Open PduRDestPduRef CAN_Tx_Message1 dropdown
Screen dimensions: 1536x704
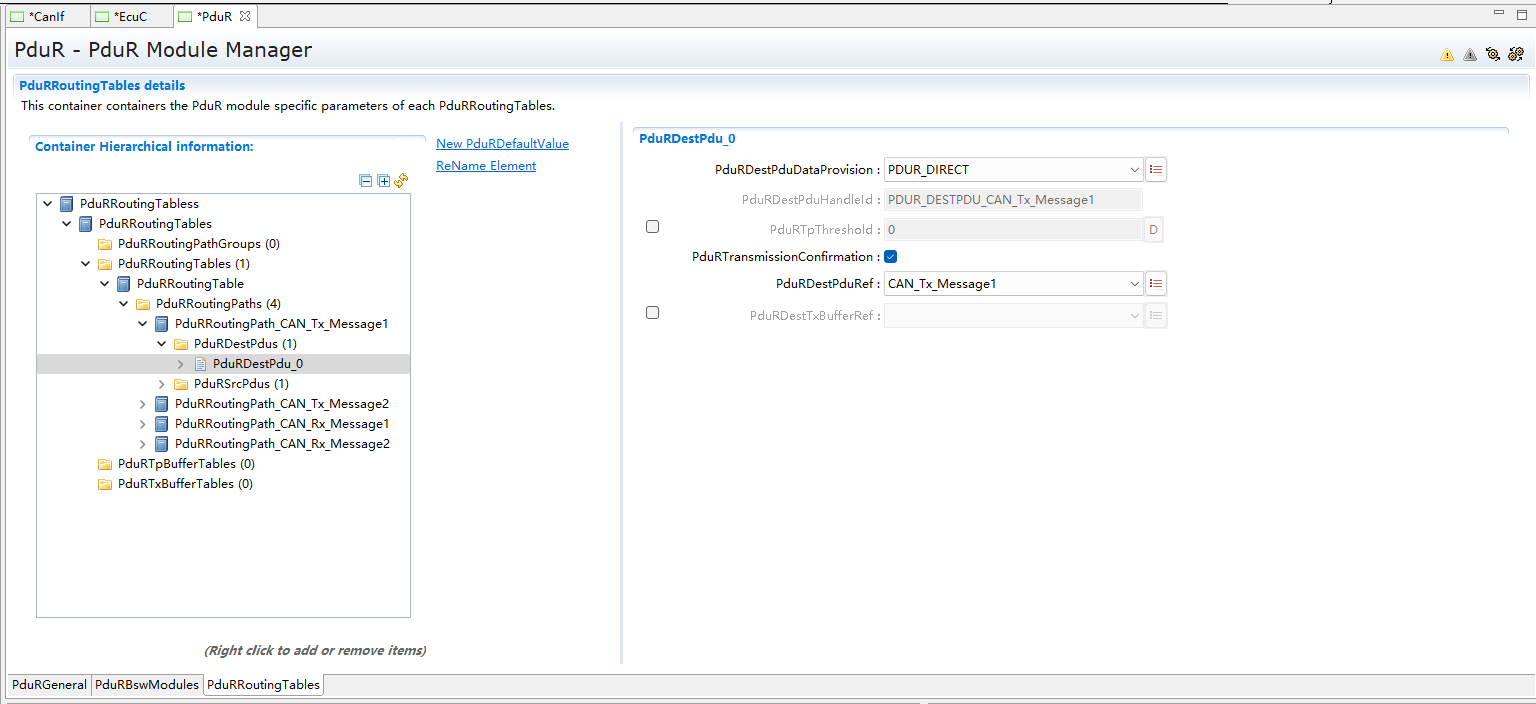click(1134, 284)
